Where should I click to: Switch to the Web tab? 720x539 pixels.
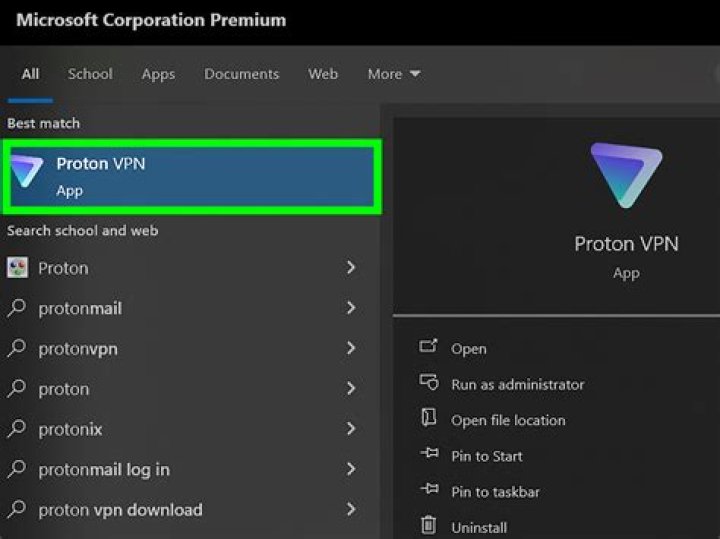[x=323, y=74]
